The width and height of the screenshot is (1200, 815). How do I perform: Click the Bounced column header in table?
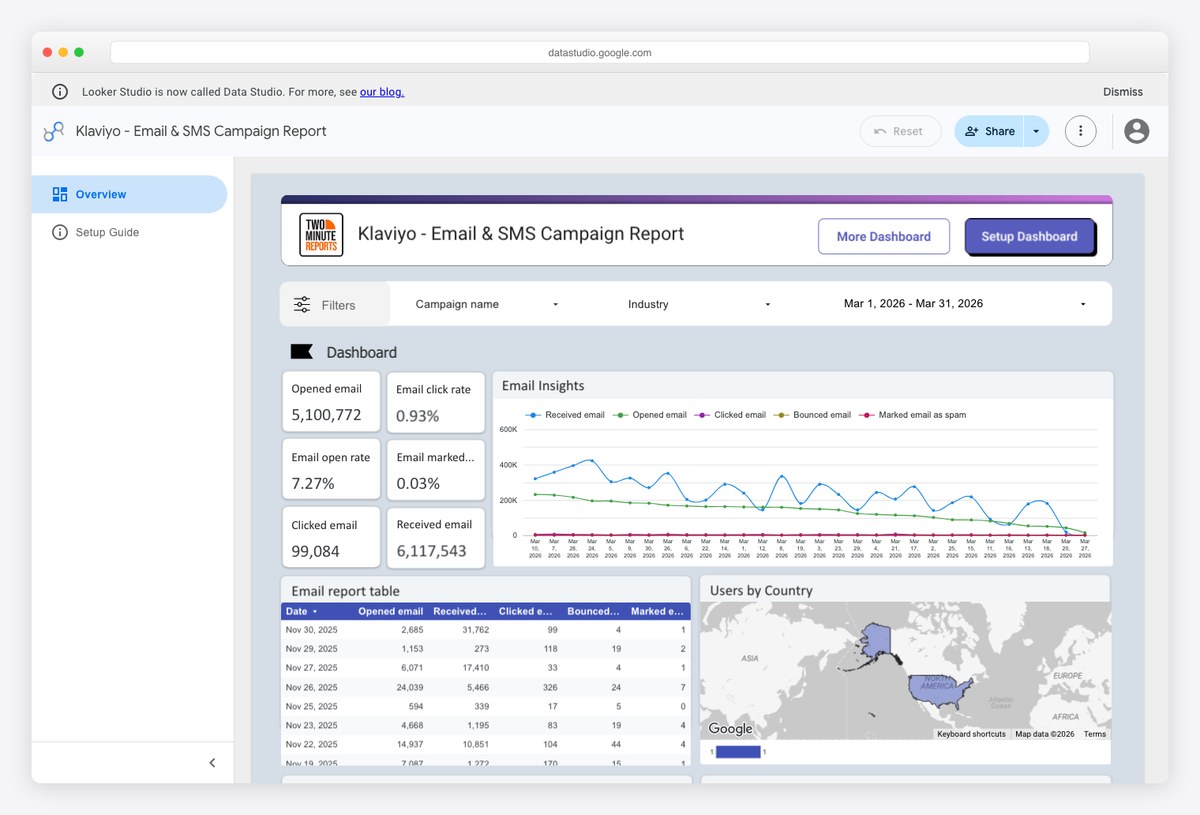(x=594, y=611)
